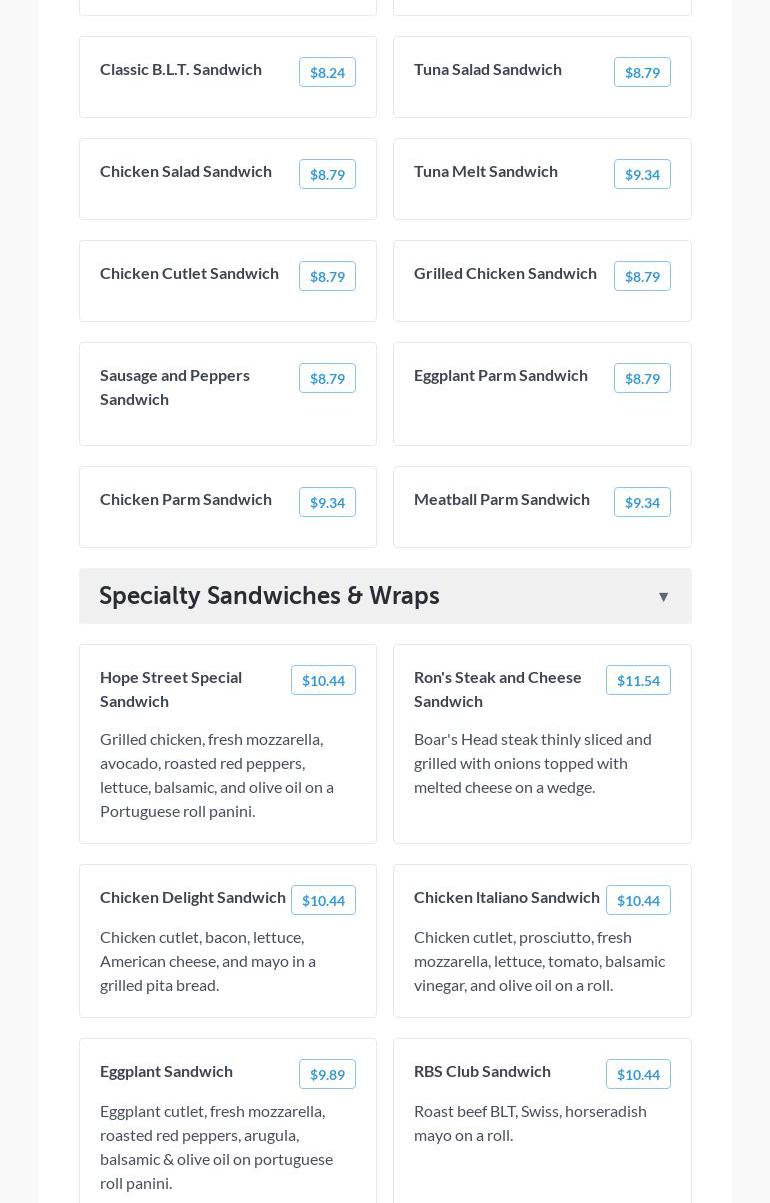Add Tuna Salad Sandwich via its $8.79 price
This screenshot has height=1203, width=770.
[642, 73]
